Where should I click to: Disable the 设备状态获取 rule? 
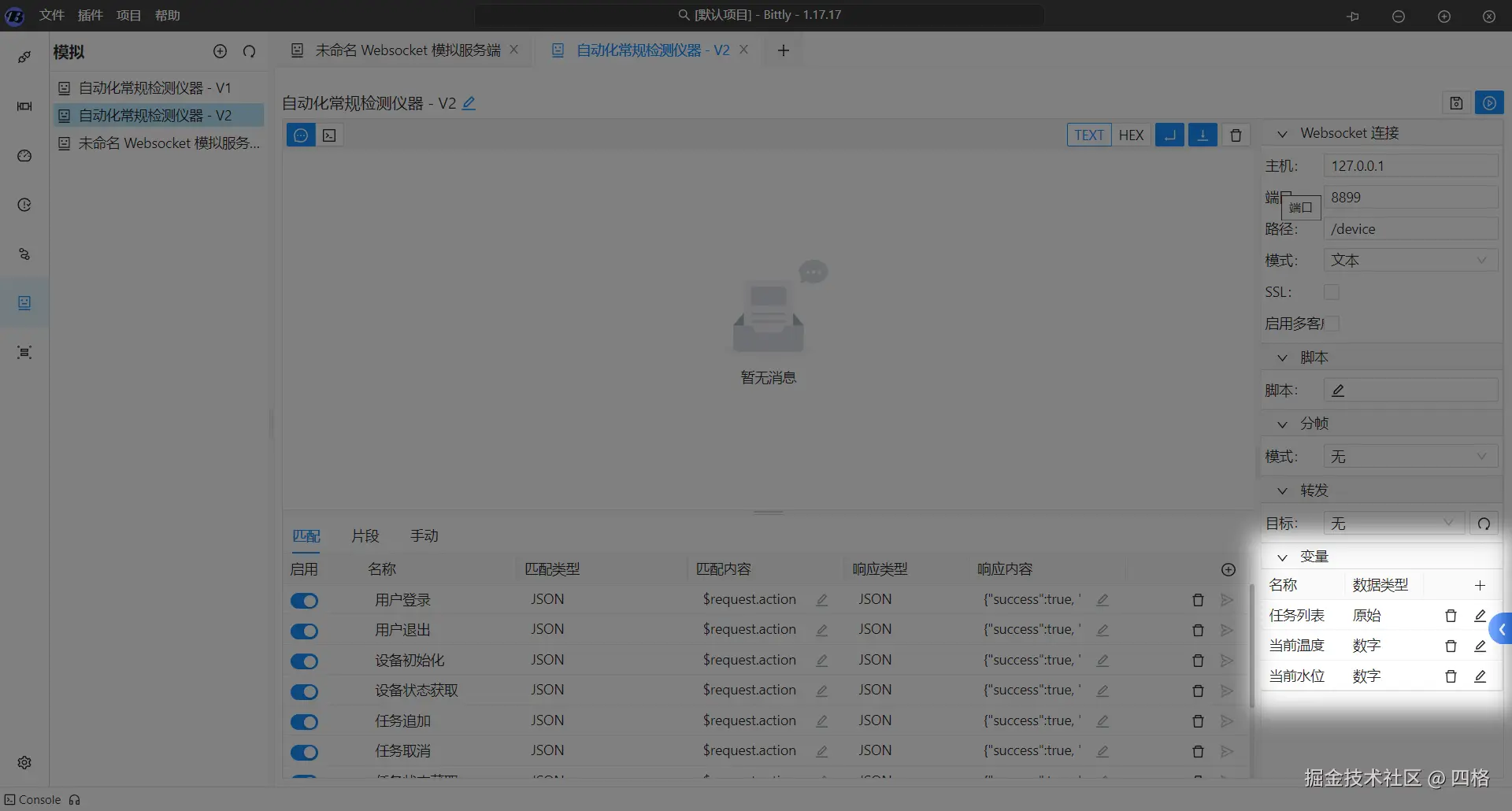[304, 691]
